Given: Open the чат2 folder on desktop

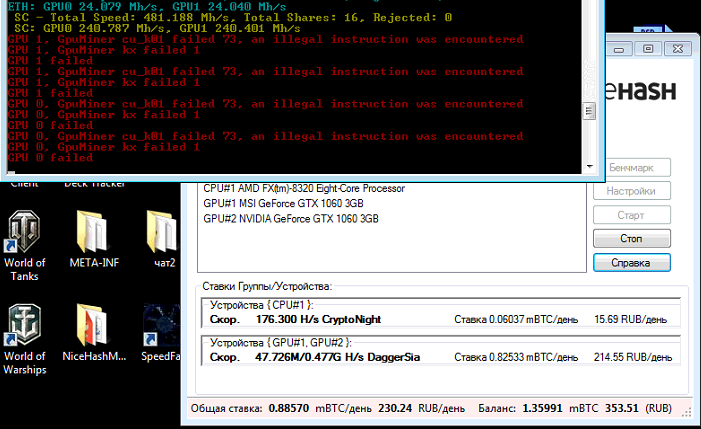Looking at the screenshot, I should [x=164, y=239].
